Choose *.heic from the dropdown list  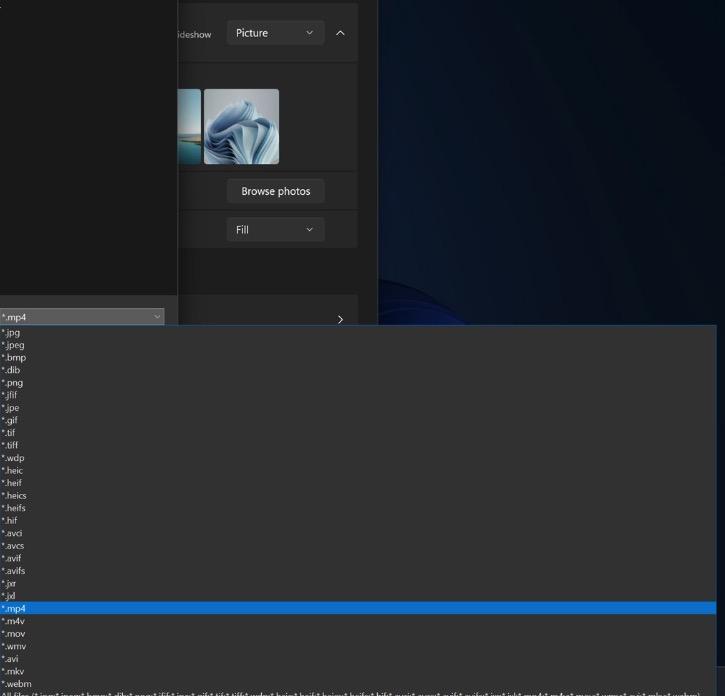coord(14,471)
